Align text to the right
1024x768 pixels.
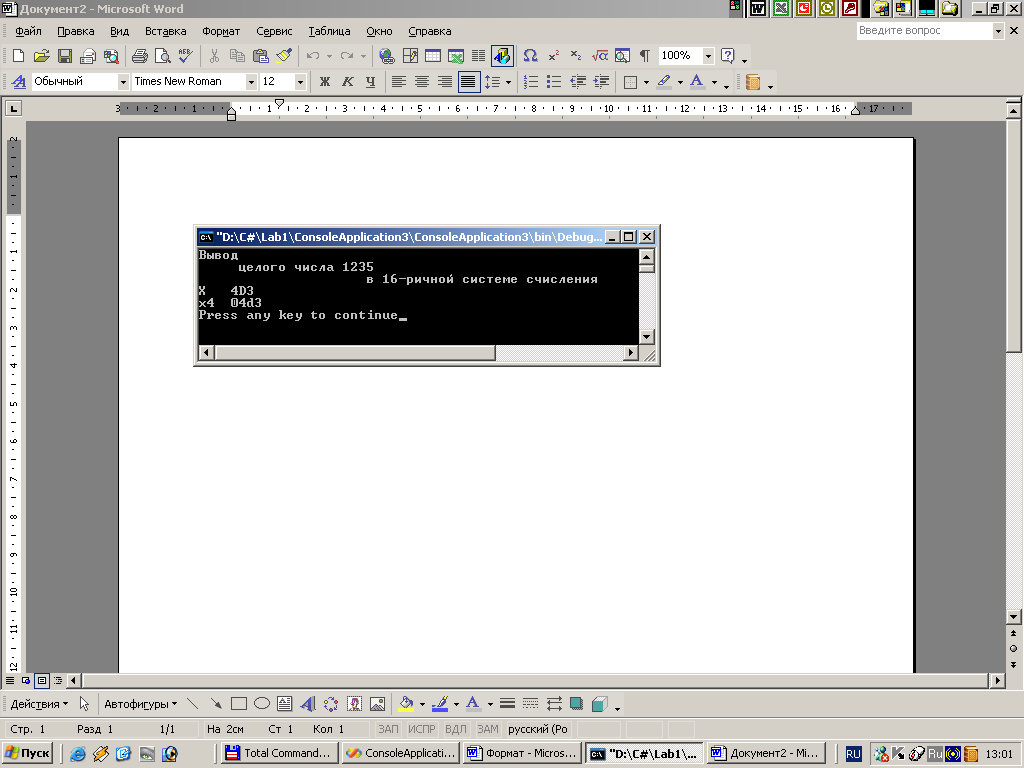tap(445, 82)
